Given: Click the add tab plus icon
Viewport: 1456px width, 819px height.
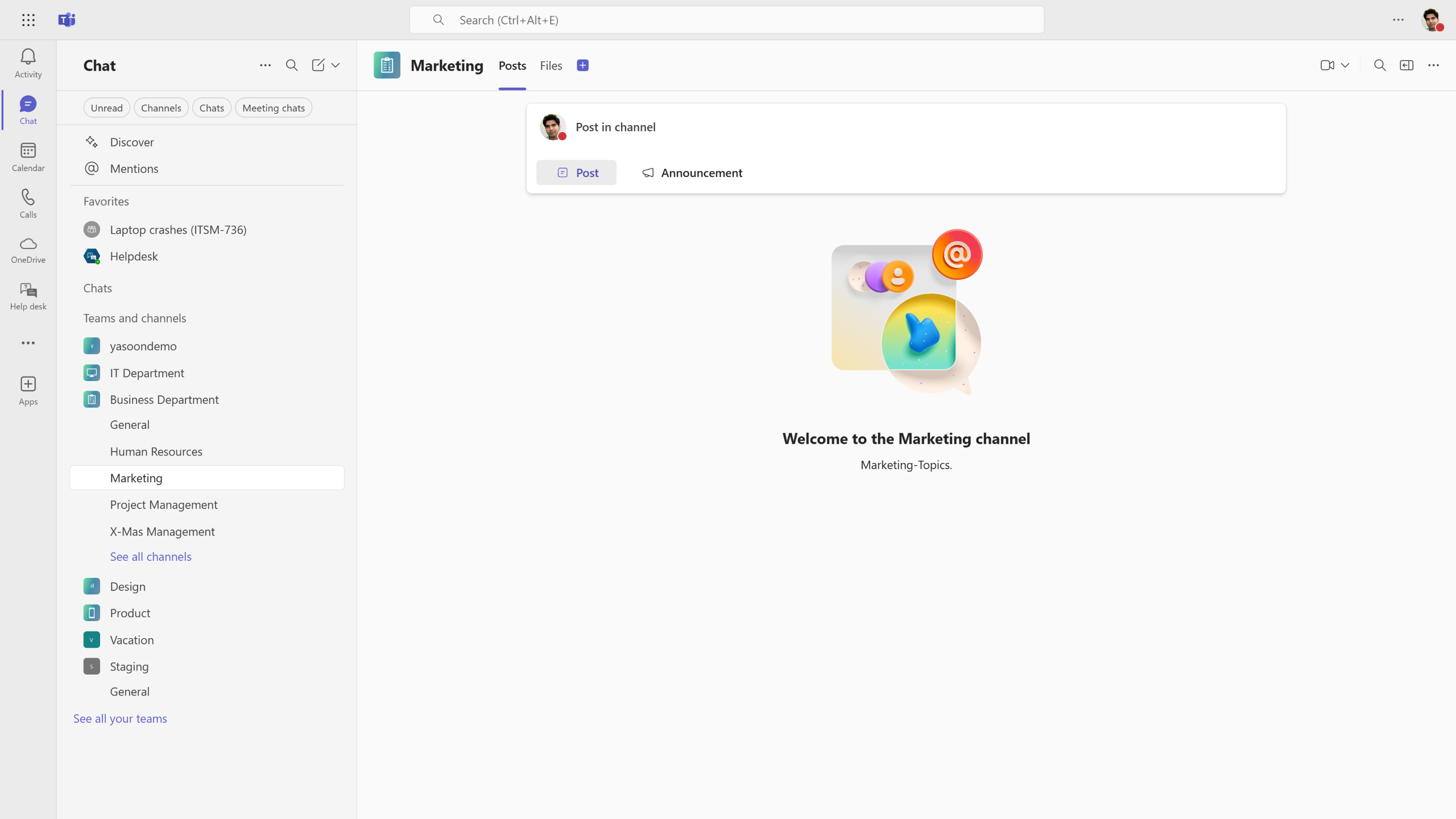Looking at the screenshot, I should point(582,65).
